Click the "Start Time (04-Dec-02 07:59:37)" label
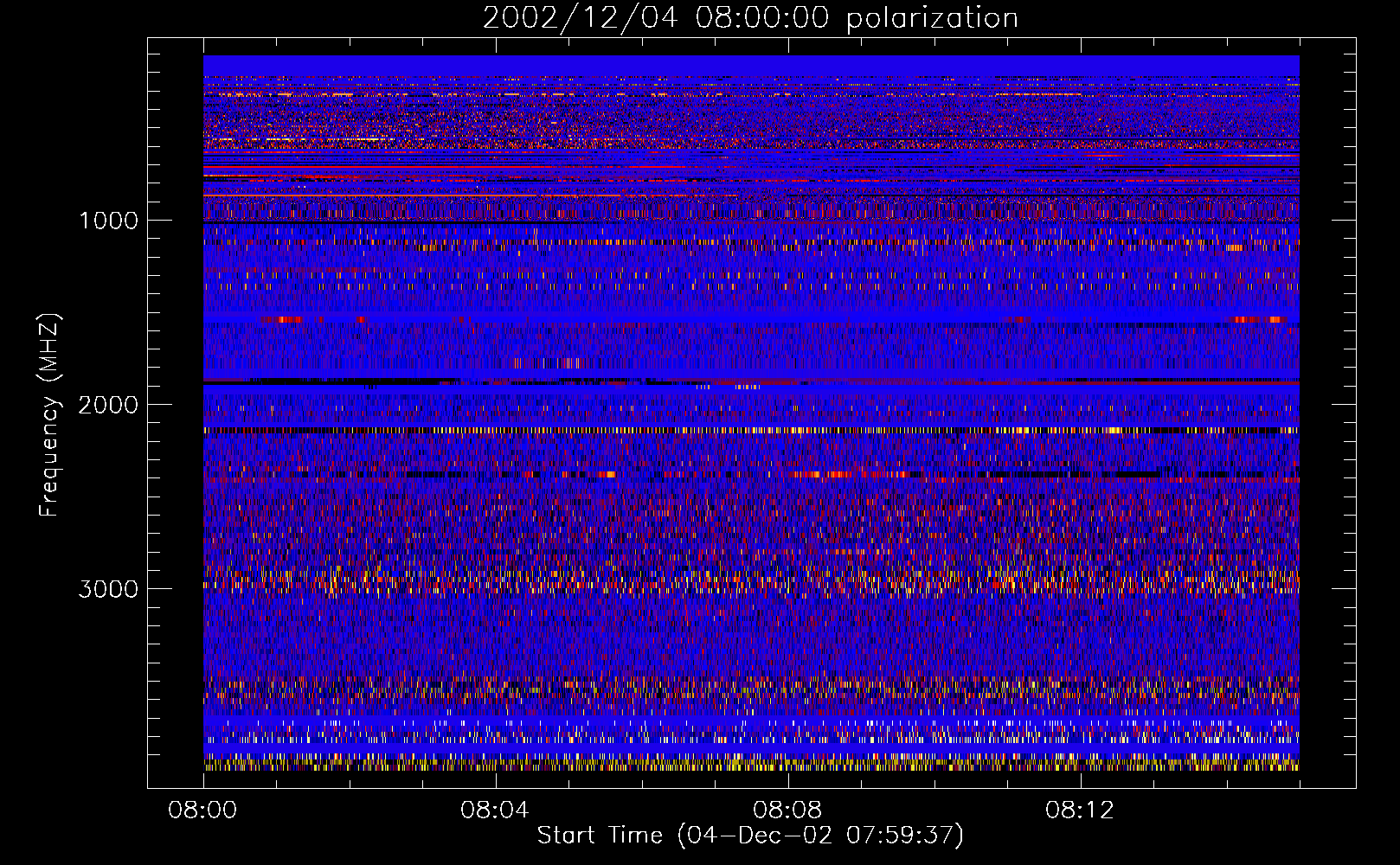 click(750, 836)
